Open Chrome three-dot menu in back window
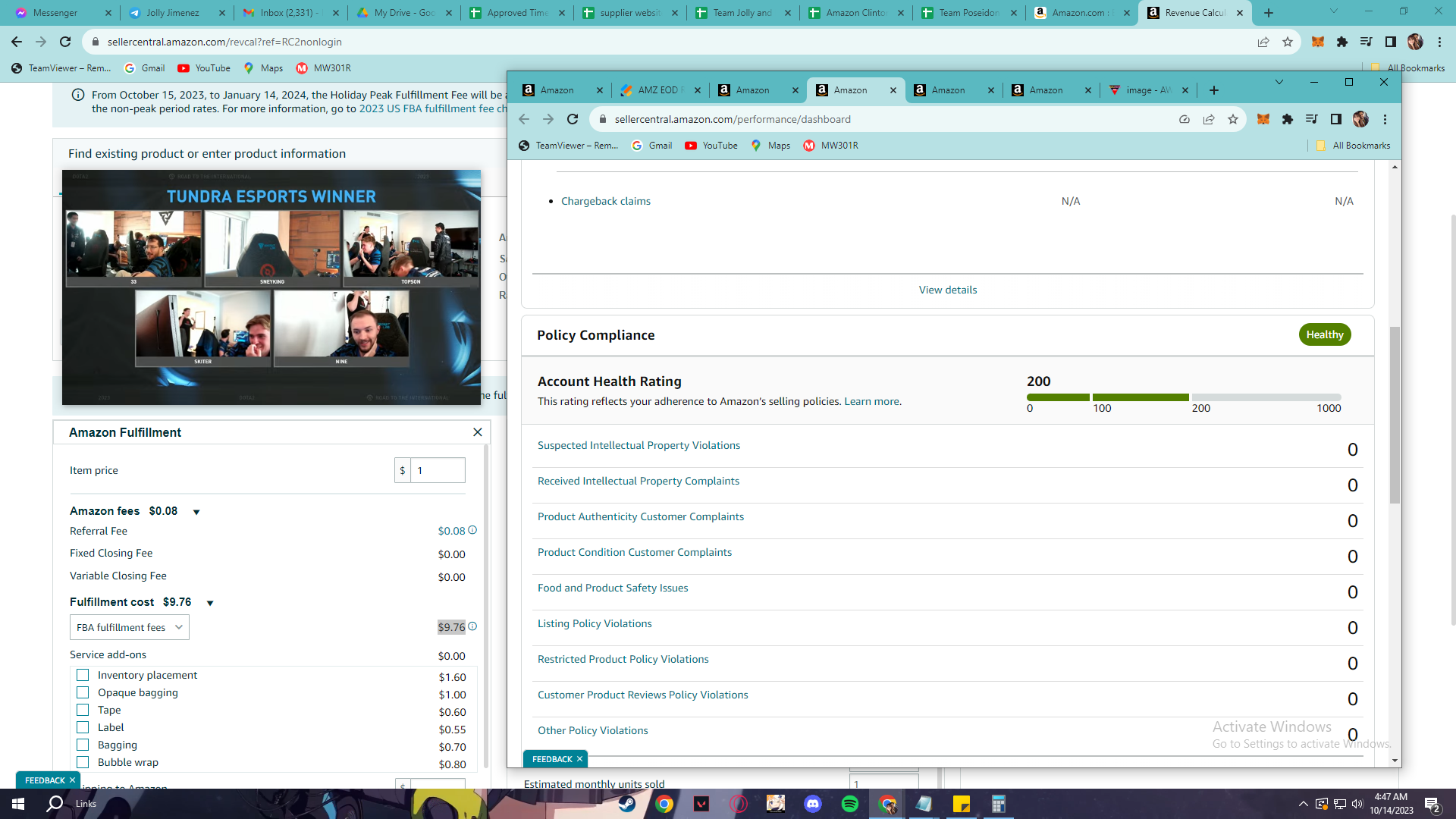This screenshot has height=819, width=1456. click(x=1439, y=42)
